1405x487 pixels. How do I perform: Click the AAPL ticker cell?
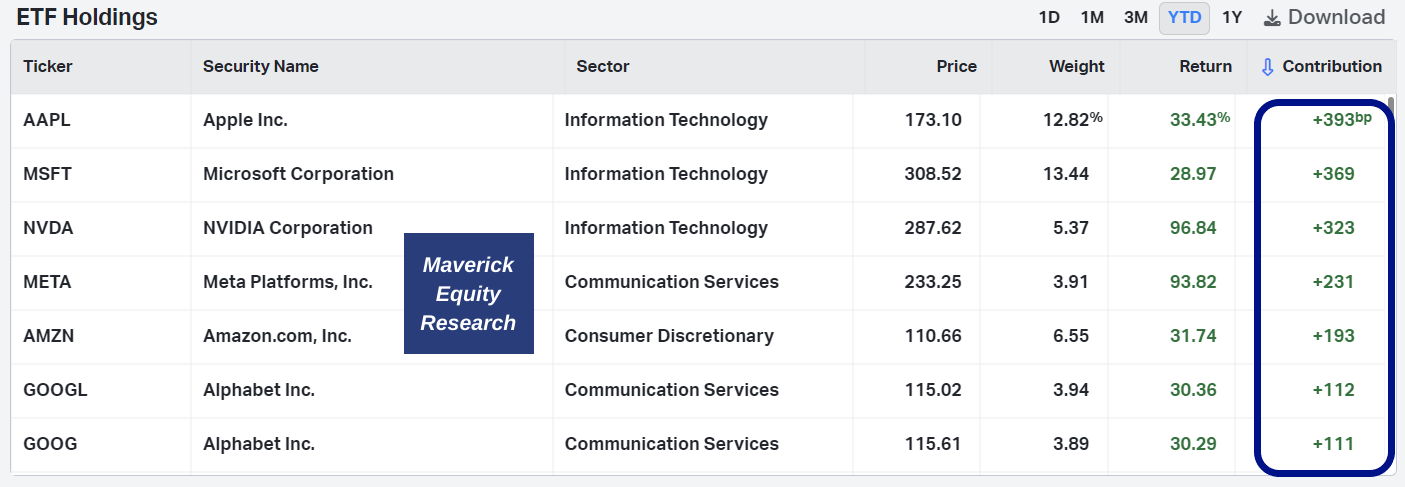click(x=47, y=120)
